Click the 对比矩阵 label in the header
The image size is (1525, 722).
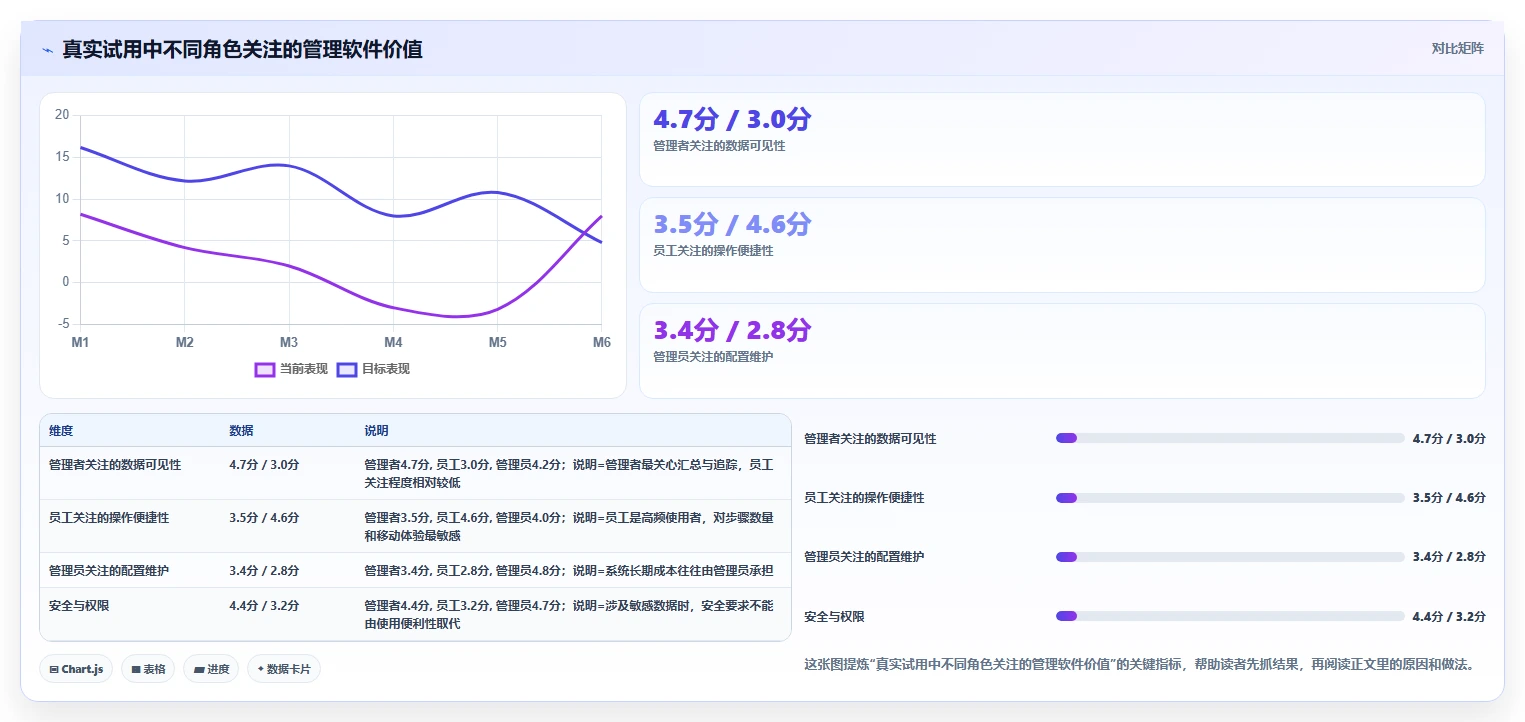[x=1458, y=48]
